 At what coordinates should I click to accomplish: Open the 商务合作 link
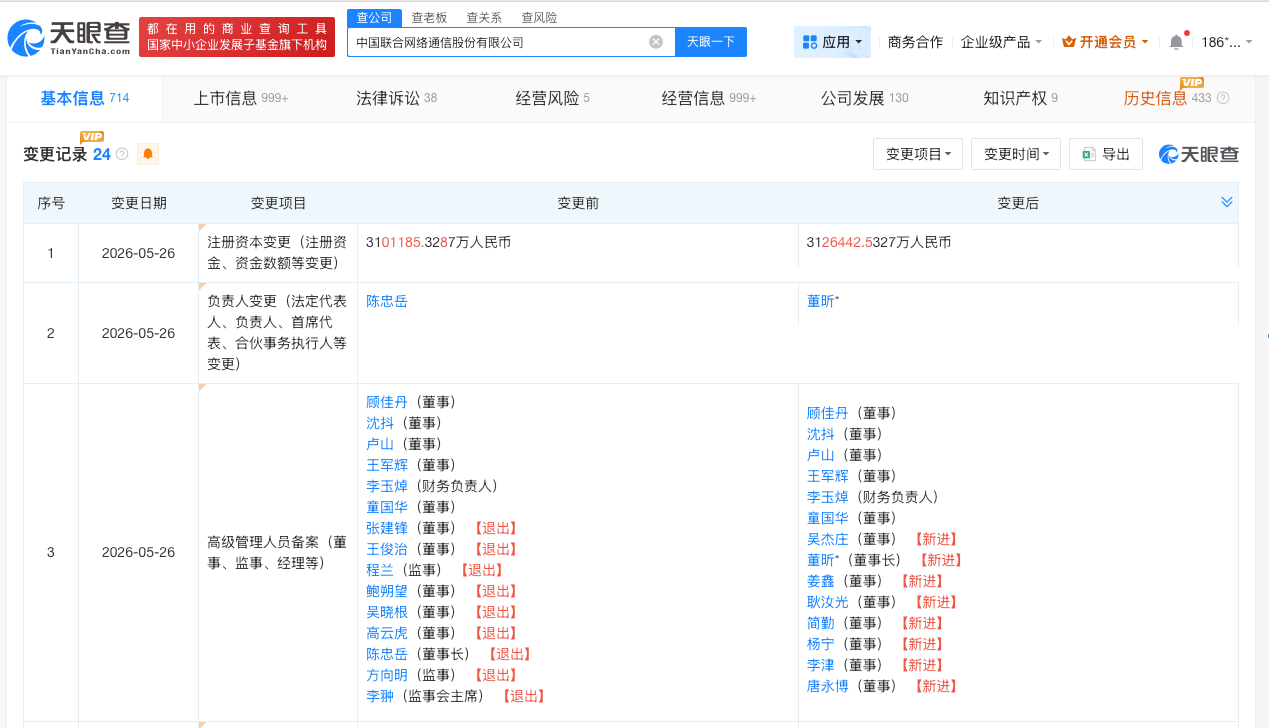click(x=915, y=42)
